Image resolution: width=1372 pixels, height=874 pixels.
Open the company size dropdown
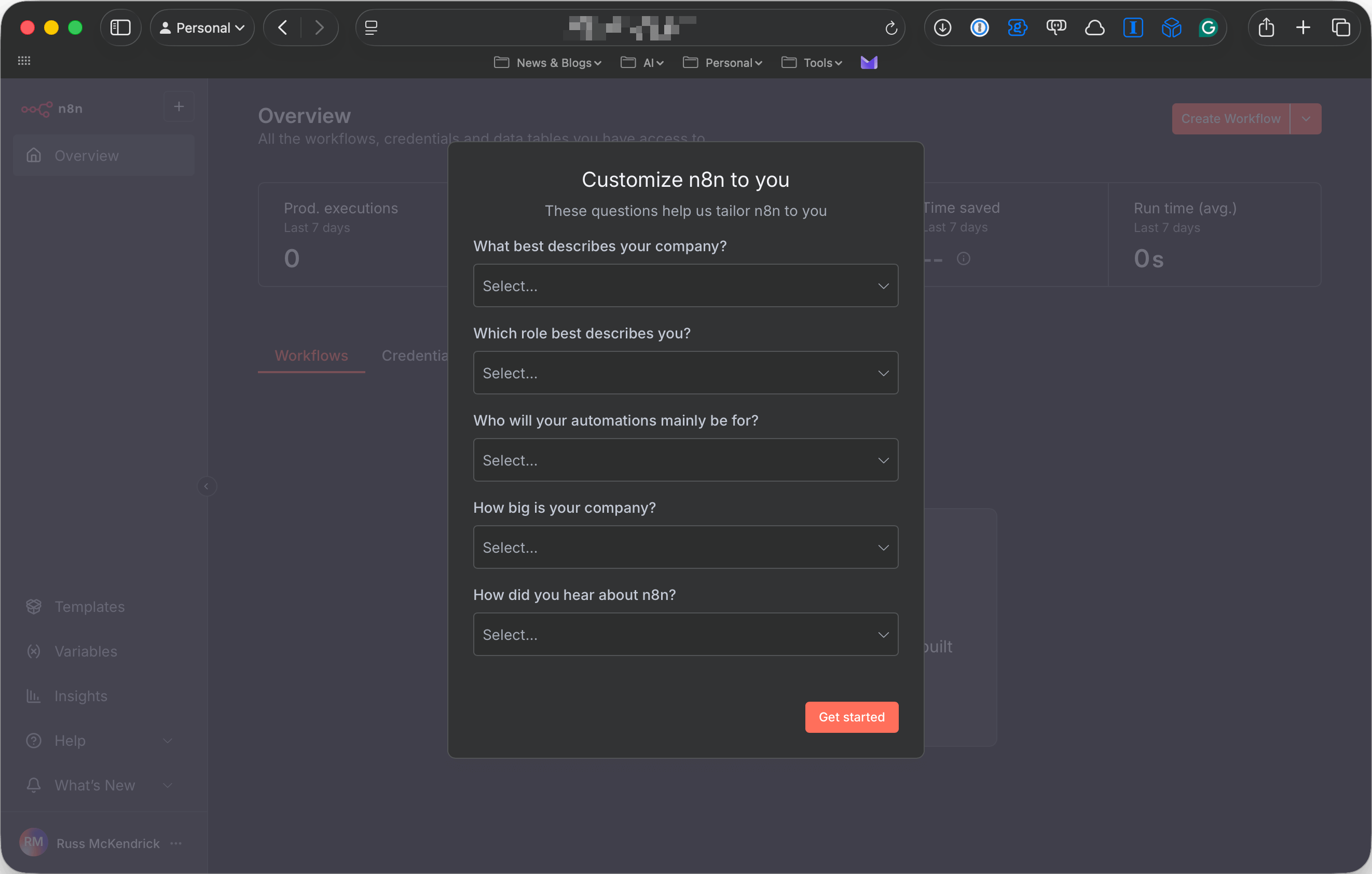point(685,547)
